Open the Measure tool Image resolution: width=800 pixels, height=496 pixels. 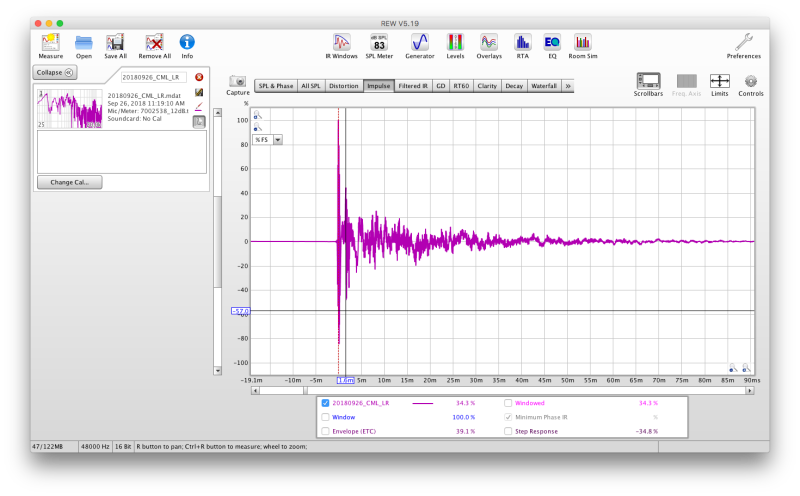click(x=51, y=46)
